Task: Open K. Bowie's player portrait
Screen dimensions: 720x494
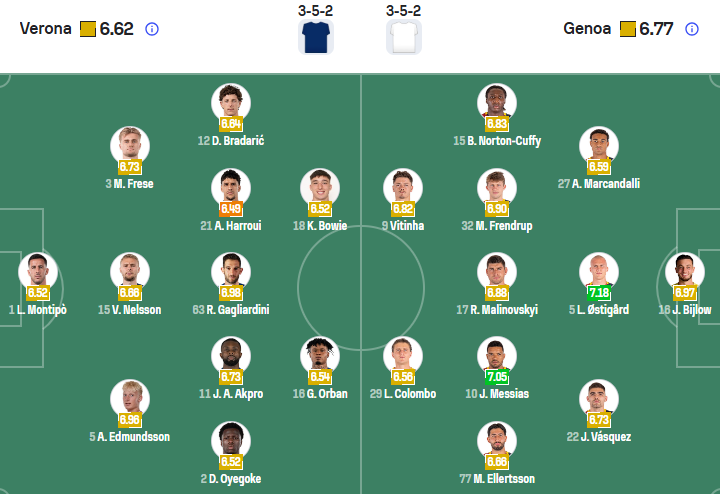Action: (x=320, y=187)
